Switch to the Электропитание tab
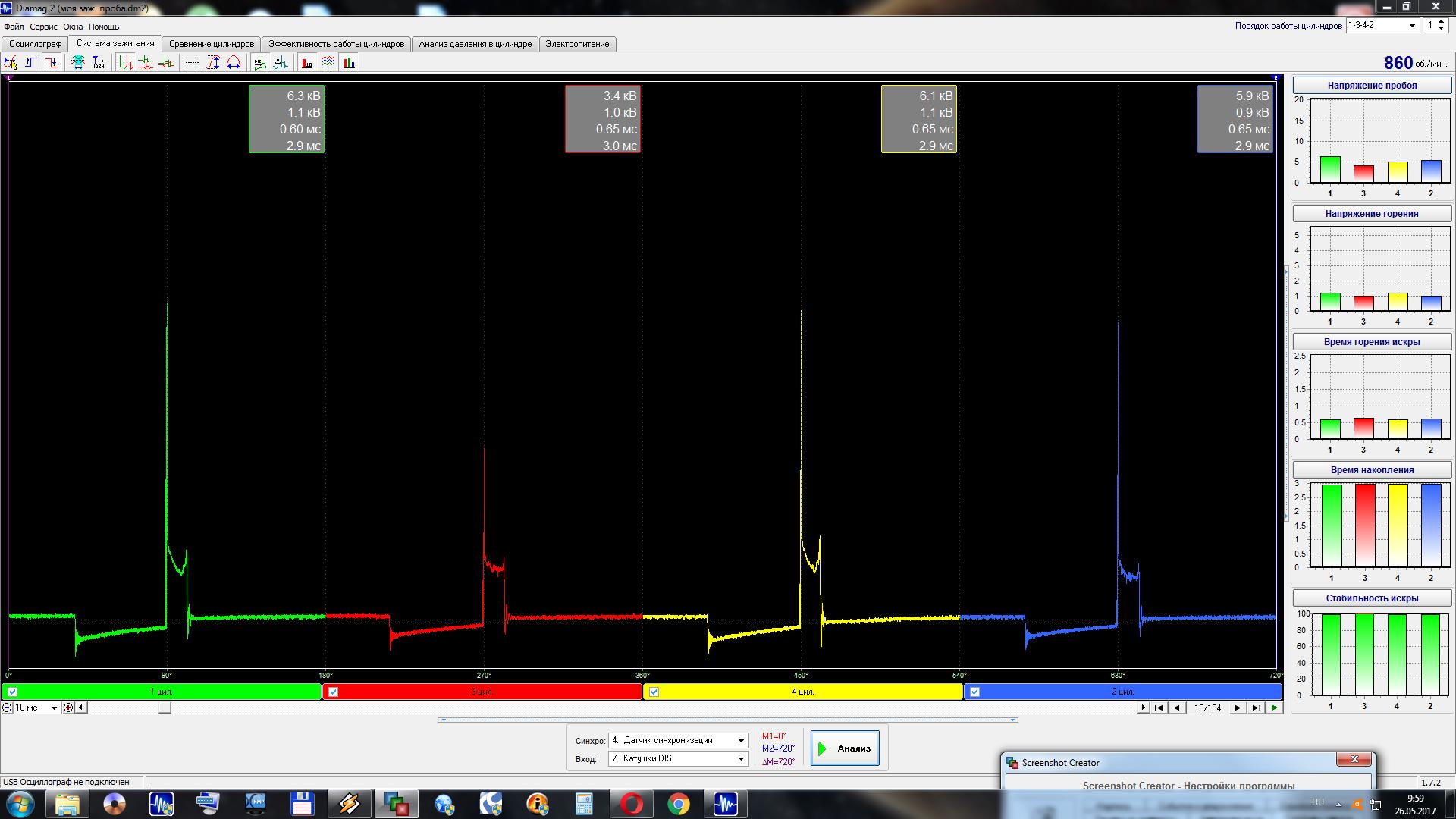This screenshot has height=819, width=1456. (578, 44)
